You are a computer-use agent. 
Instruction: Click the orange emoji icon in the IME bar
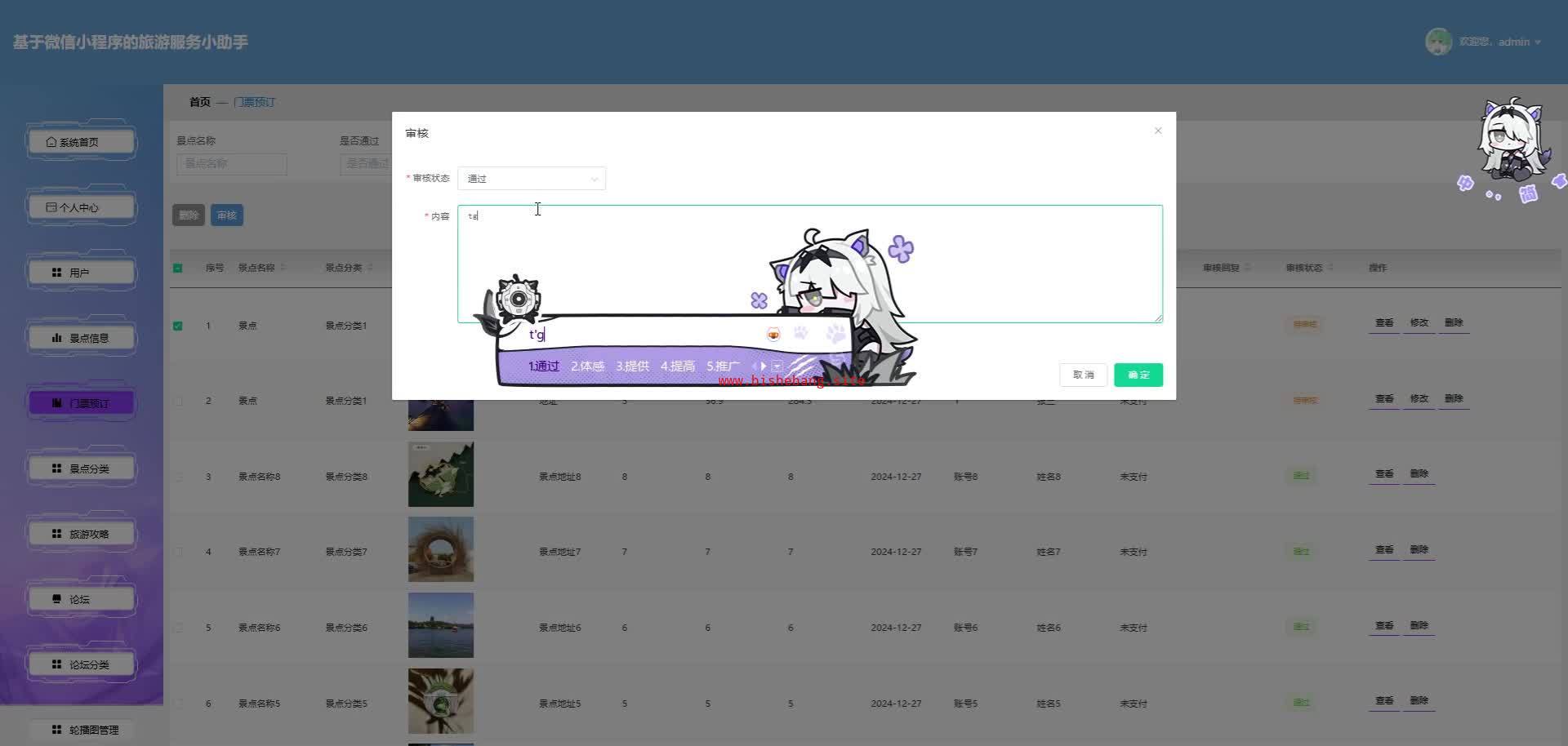(773, 334)
